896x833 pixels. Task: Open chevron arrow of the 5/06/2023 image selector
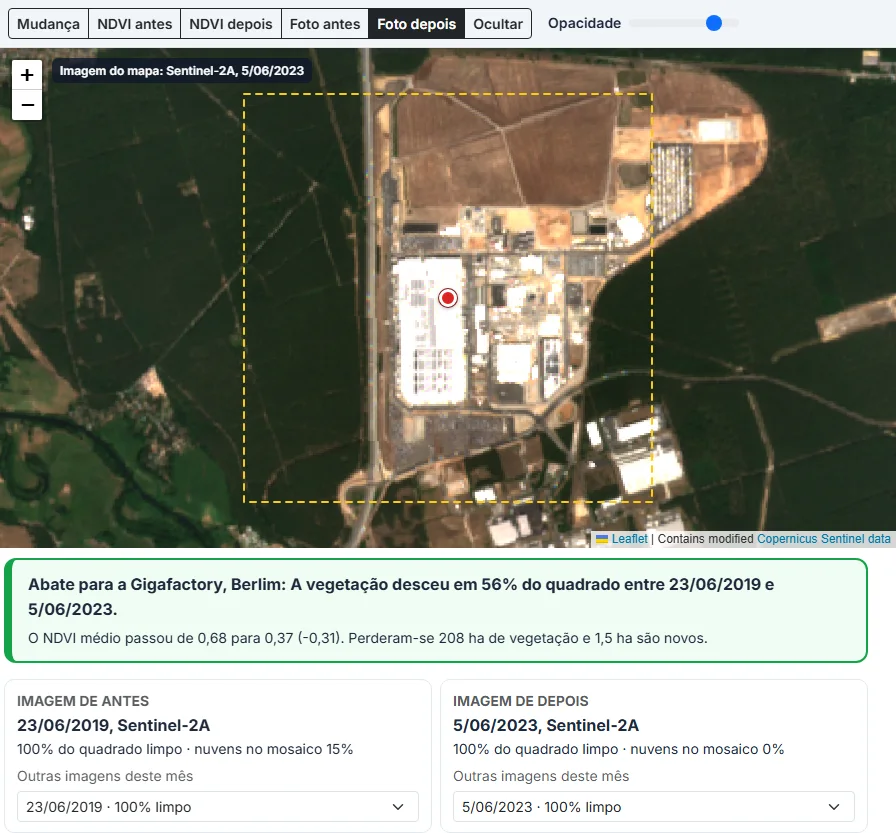(x=834, y=807)
